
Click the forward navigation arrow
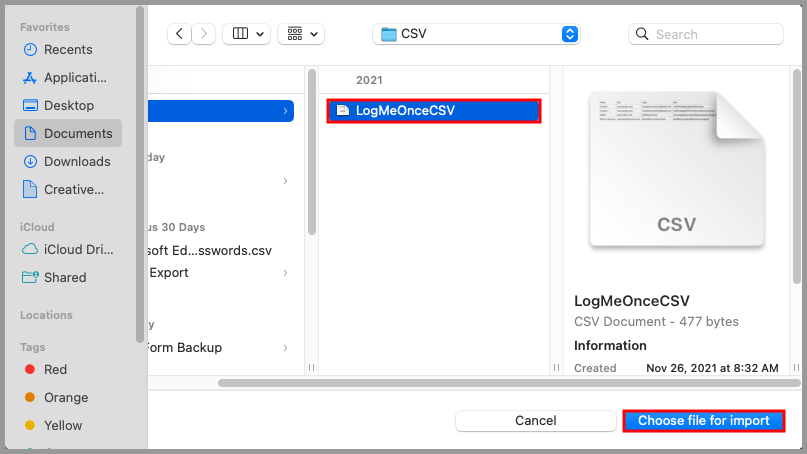click(205, 34)
